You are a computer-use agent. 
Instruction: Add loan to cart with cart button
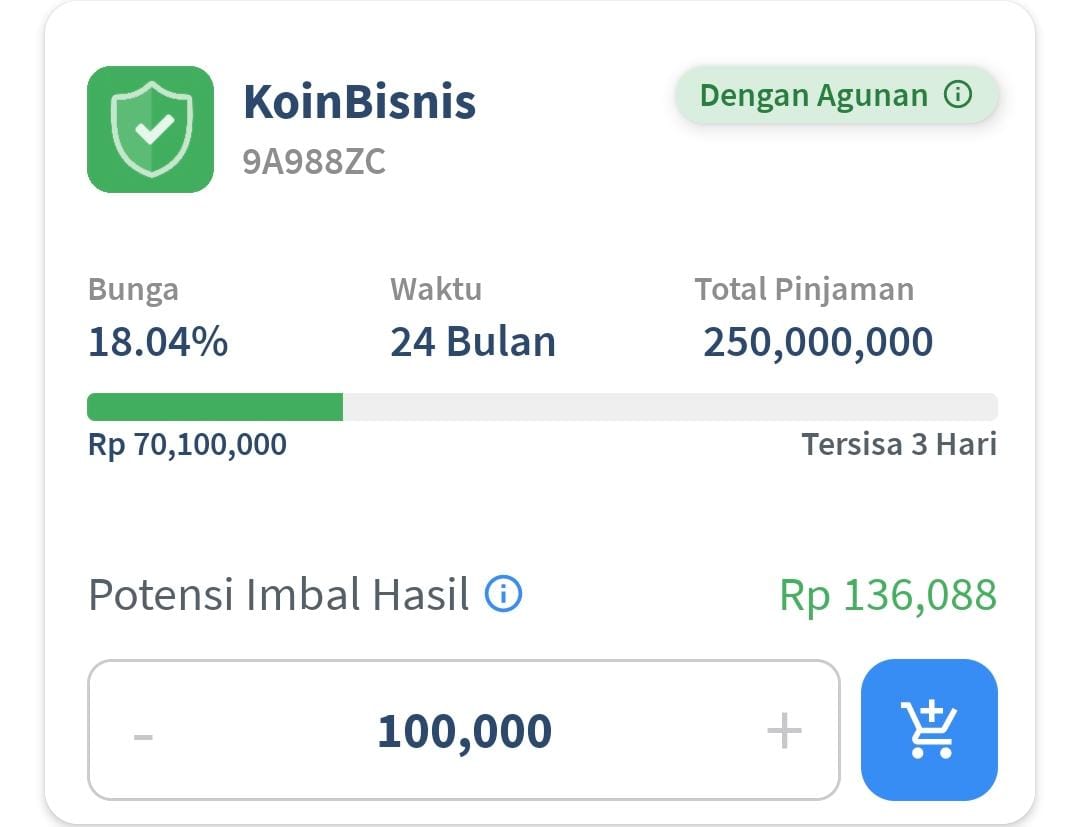[x=929, y=730]
